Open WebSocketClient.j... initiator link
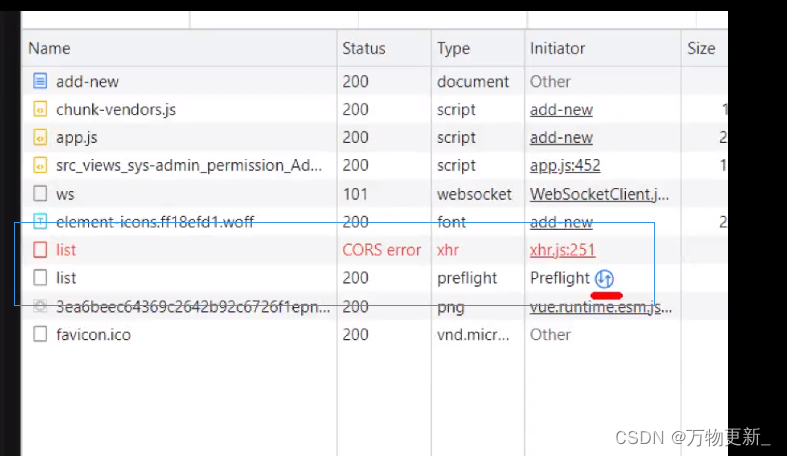The height and width of the screenshot is (456, 787). (x=599, y=194)
